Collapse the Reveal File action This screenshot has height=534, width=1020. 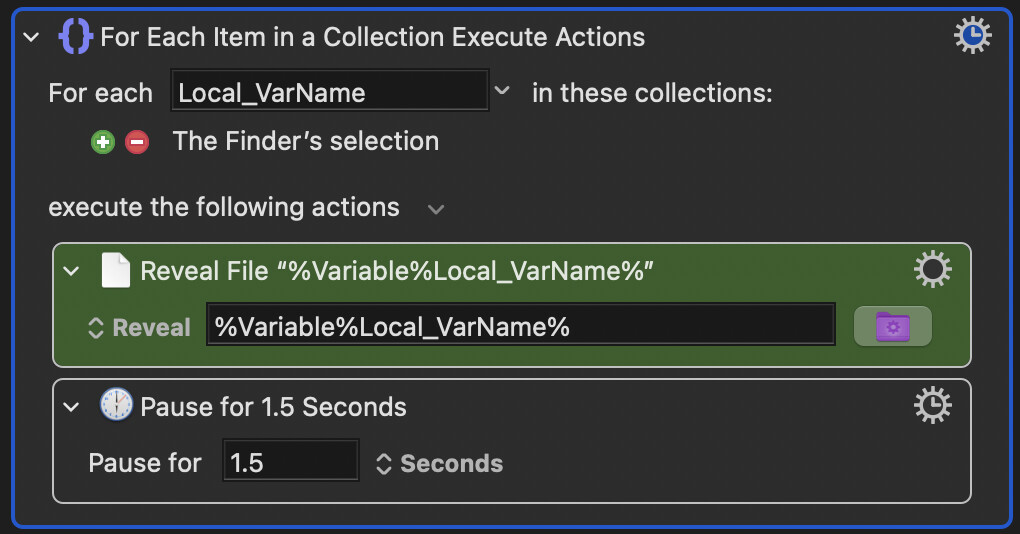point(71,271)
